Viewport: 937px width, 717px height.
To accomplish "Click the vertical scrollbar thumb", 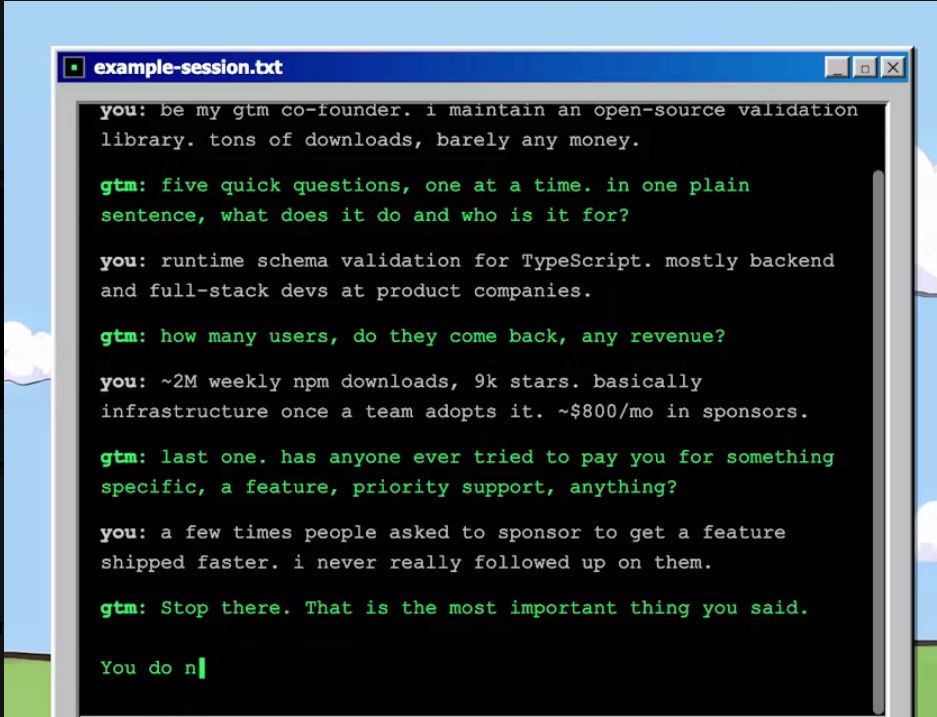I will 878,442.
